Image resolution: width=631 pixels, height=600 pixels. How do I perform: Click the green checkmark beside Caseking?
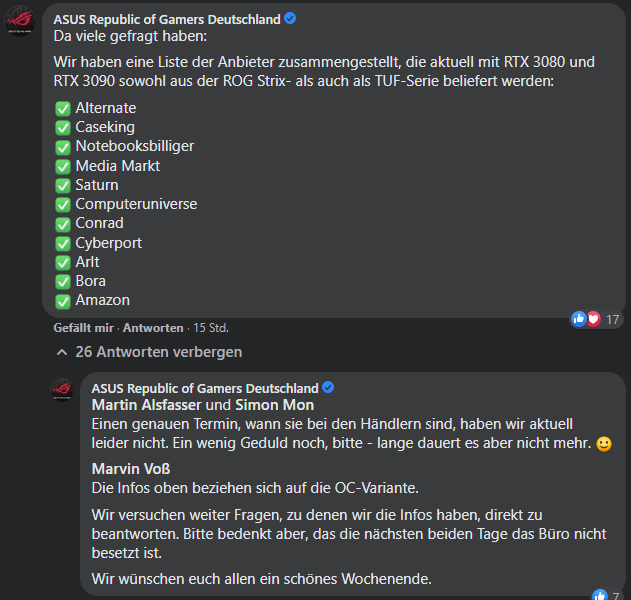tap(63, 127)
